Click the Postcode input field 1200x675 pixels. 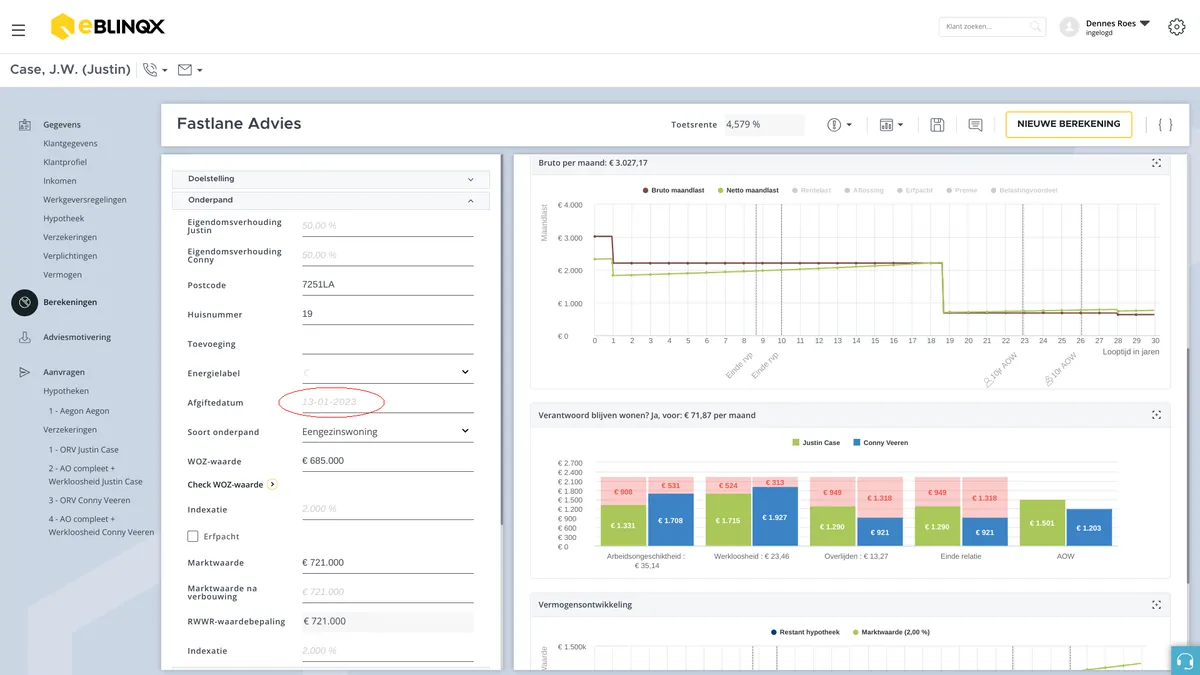coord(387,285)
